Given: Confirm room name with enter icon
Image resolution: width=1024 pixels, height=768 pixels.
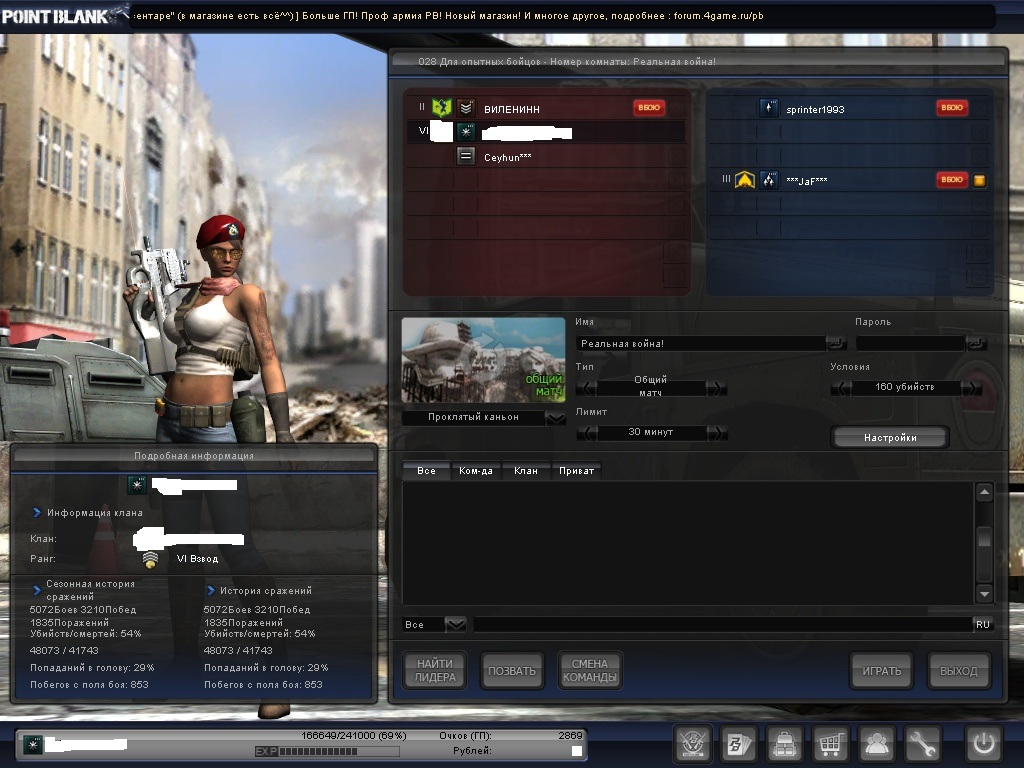Looking at the screenshot, I should point(835,343).
